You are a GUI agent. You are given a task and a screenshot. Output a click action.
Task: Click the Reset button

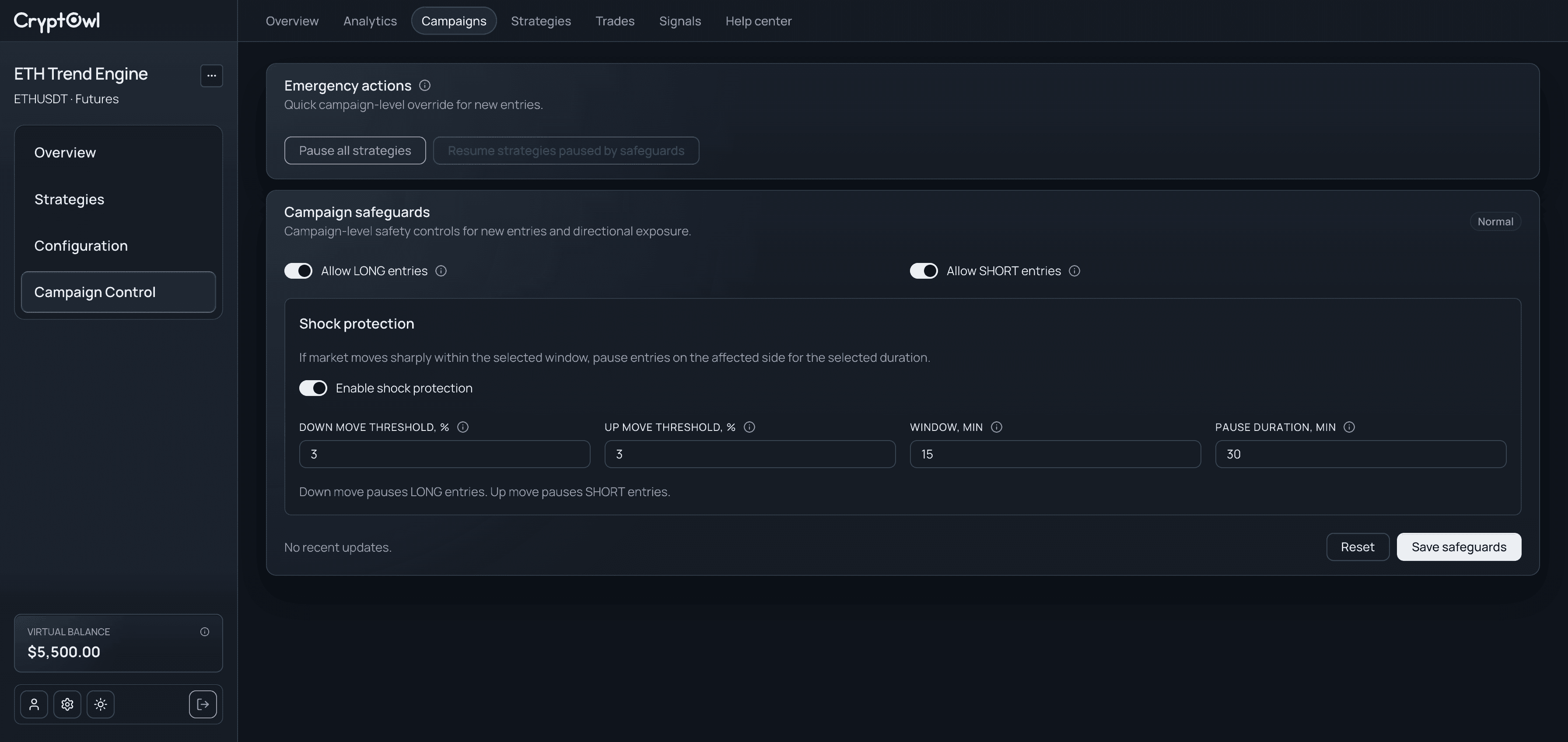[1358, 546]
